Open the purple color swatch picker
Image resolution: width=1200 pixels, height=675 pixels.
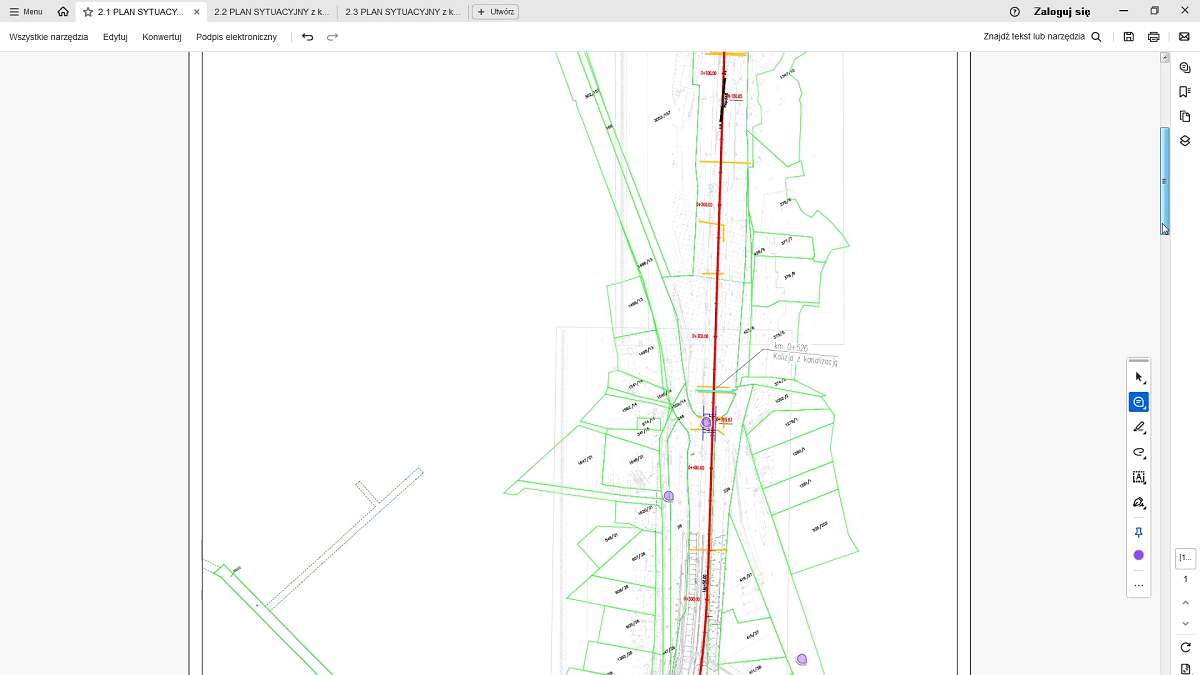point(1138,555)
